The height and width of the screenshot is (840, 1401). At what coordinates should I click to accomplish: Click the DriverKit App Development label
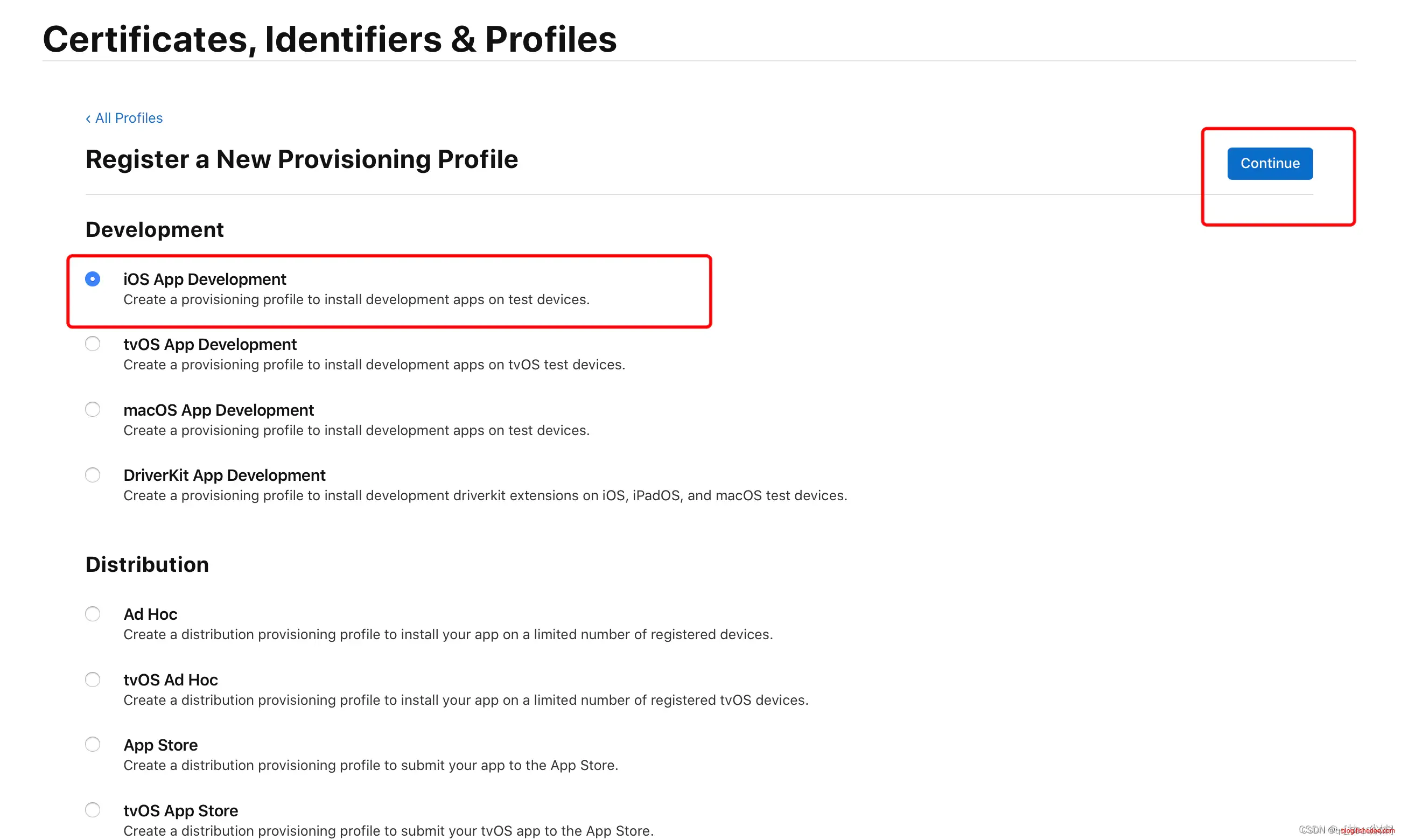tap(224, 475)
